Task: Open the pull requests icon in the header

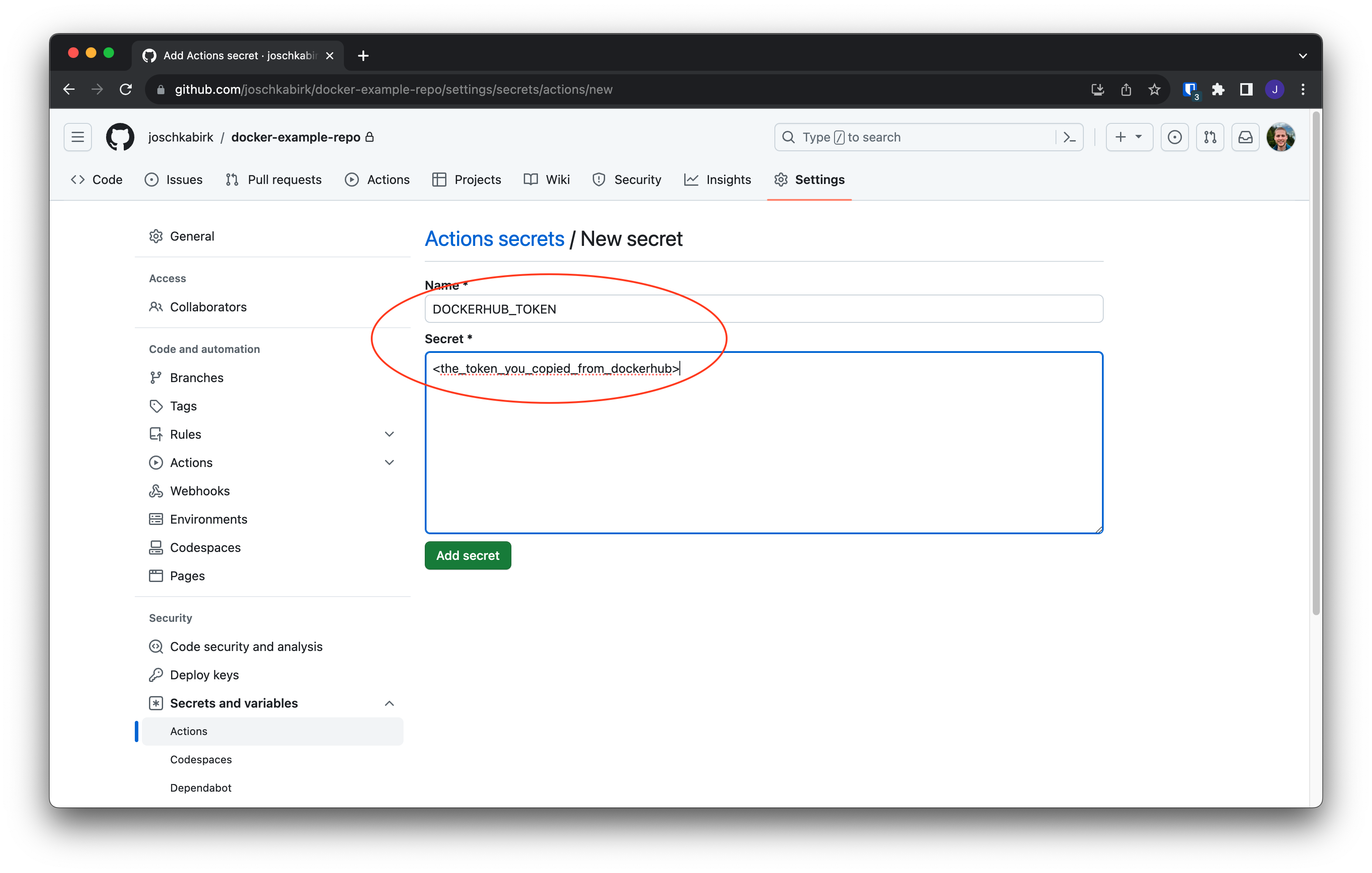Action: 1210,138
